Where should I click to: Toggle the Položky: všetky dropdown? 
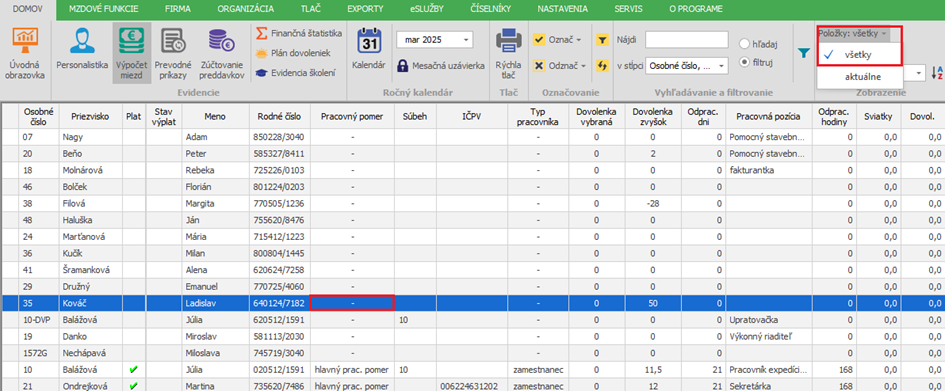point(853,34)
